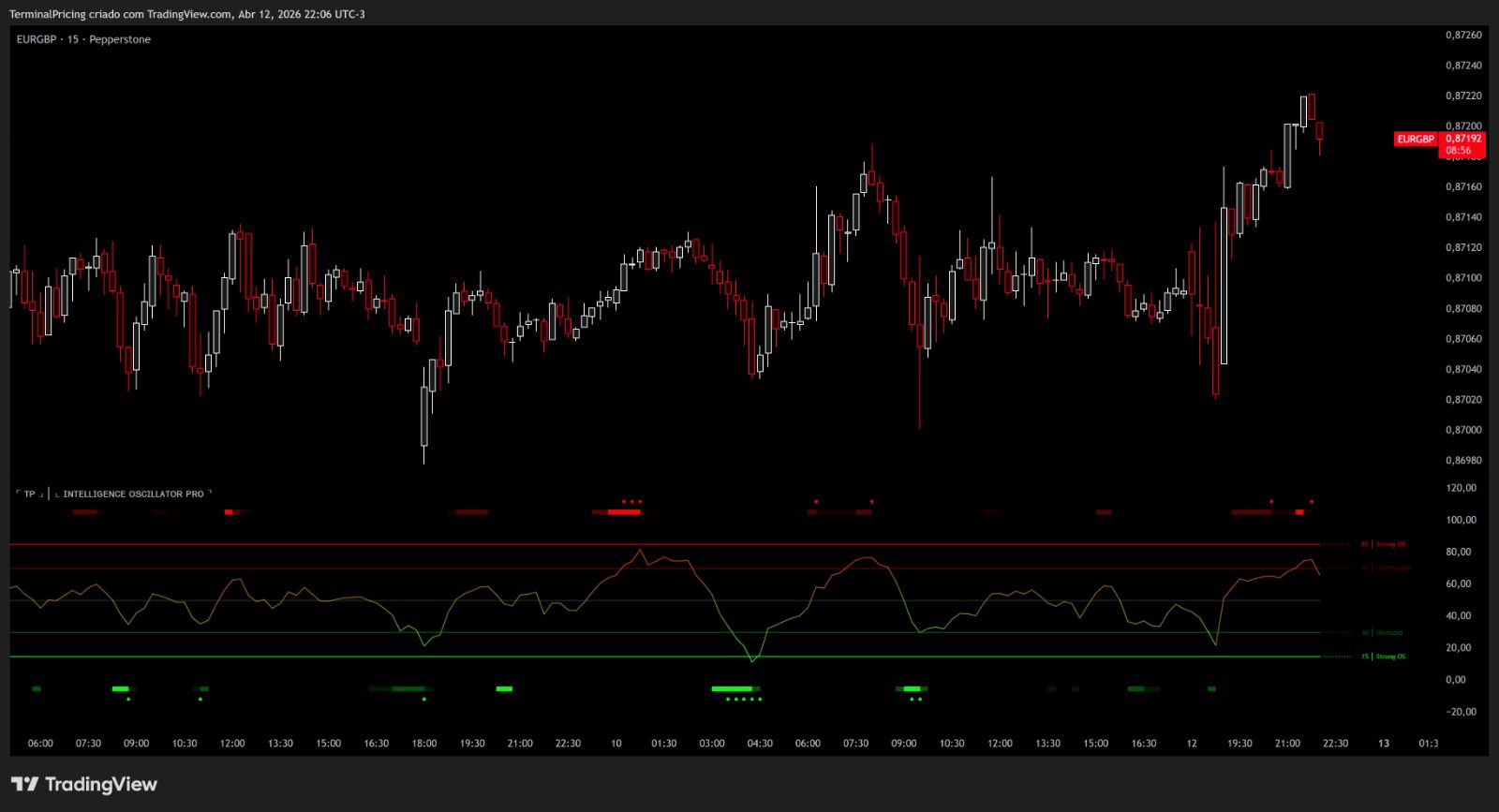Click the 08:56 candle countdown timer

coord(1458,151)
